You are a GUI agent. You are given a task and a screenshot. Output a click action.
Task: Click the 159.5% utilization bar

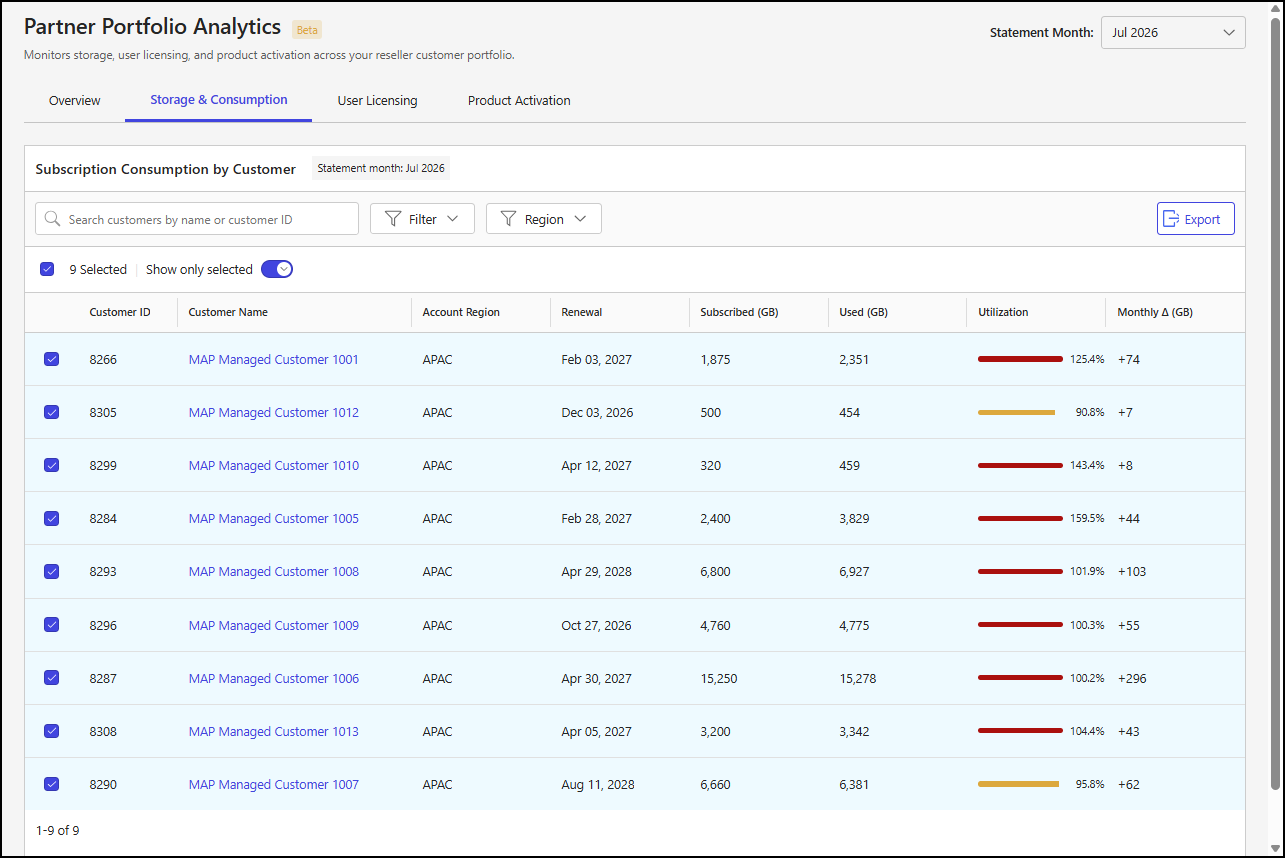pyautogui.click(x=1020, y=518)
